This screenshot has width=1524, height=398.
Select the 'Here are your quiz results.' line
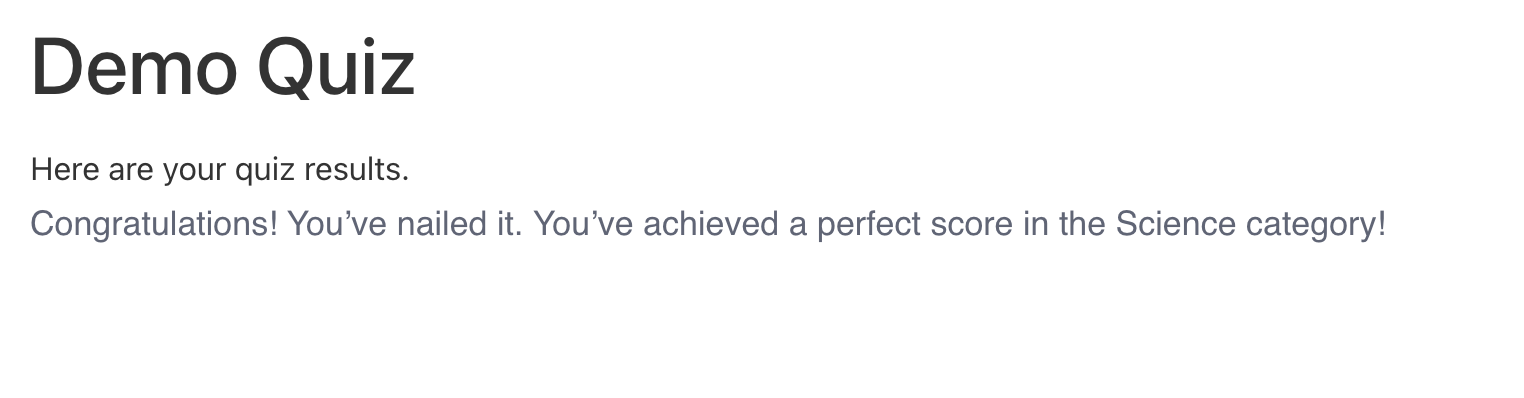click(220, 170)
